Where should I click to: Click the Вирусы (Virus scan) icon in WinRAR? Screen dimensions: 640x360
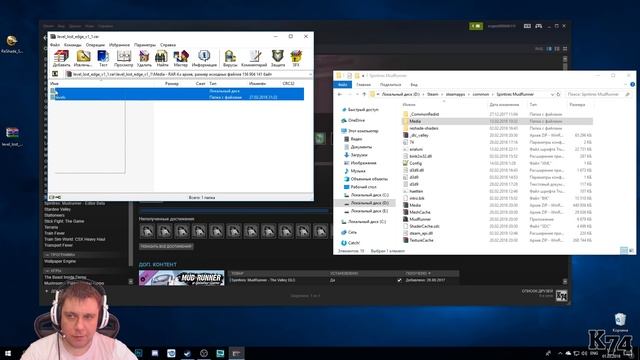(230, 58)
